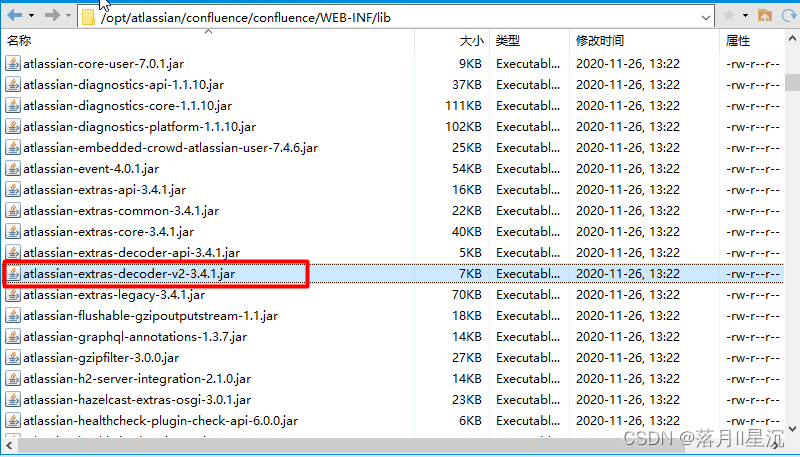Select file name atlassian-extras-api-3.4.1.jar

tap(105, 190)
